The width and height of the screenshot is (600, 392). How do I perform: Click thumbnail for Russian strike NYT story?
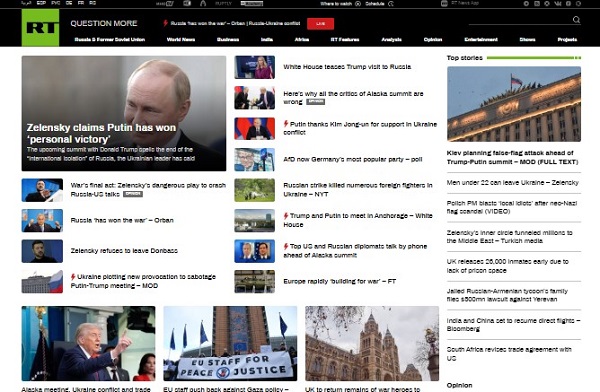pyautogui.click(x=254, y=190)
